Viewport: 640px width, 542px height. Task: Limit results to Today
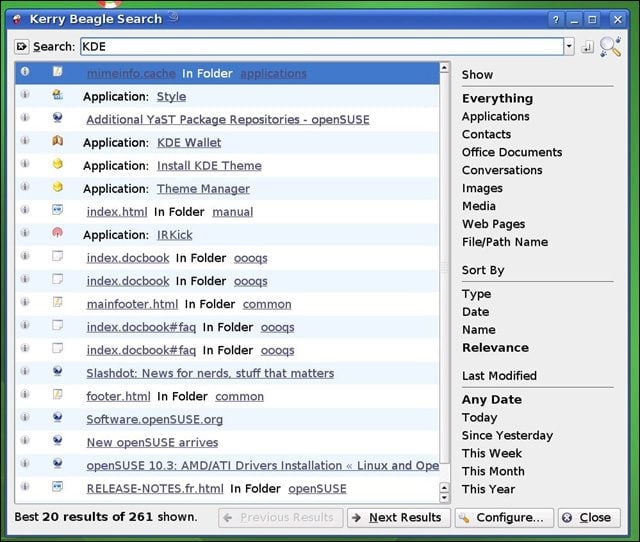pyautogui.click(x=480, y=418)
